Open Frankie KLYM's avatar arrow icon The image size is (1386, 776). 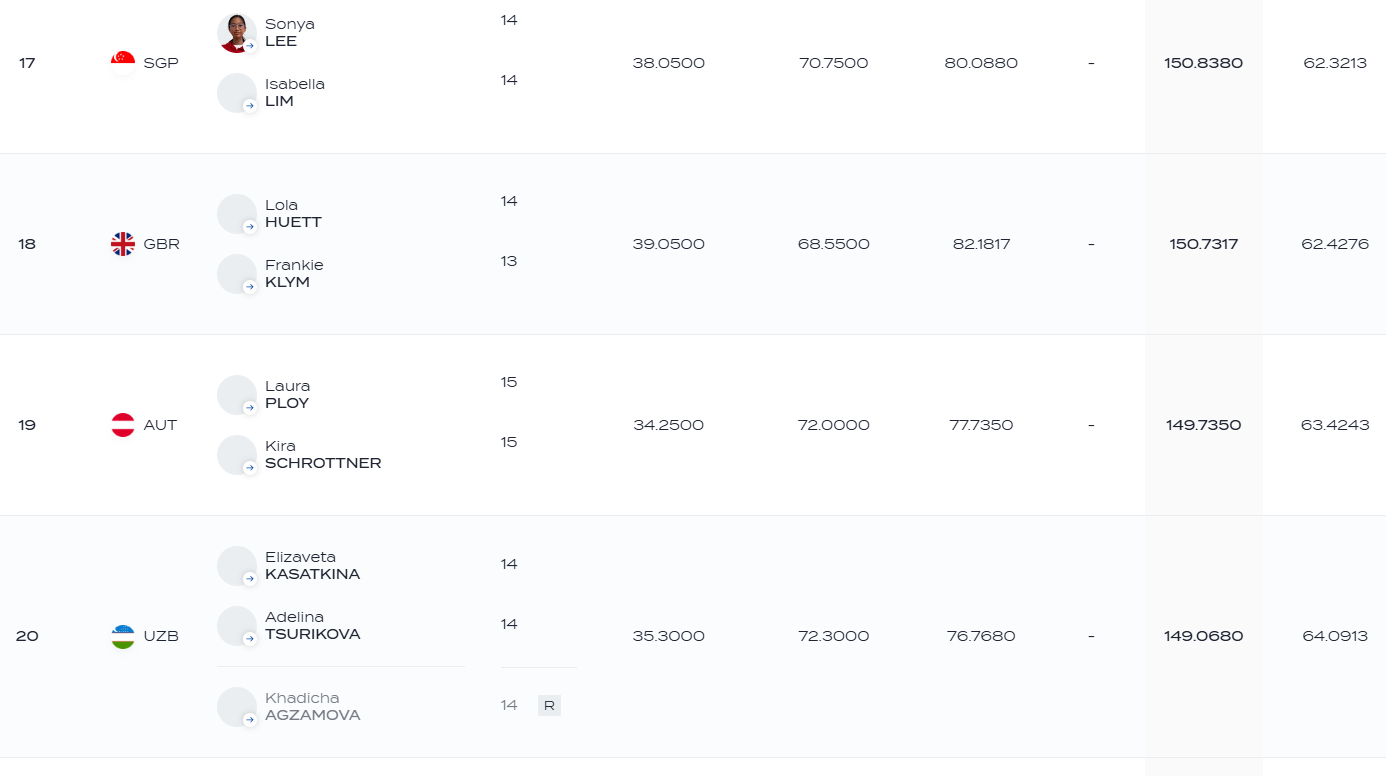tap(250, 287)
